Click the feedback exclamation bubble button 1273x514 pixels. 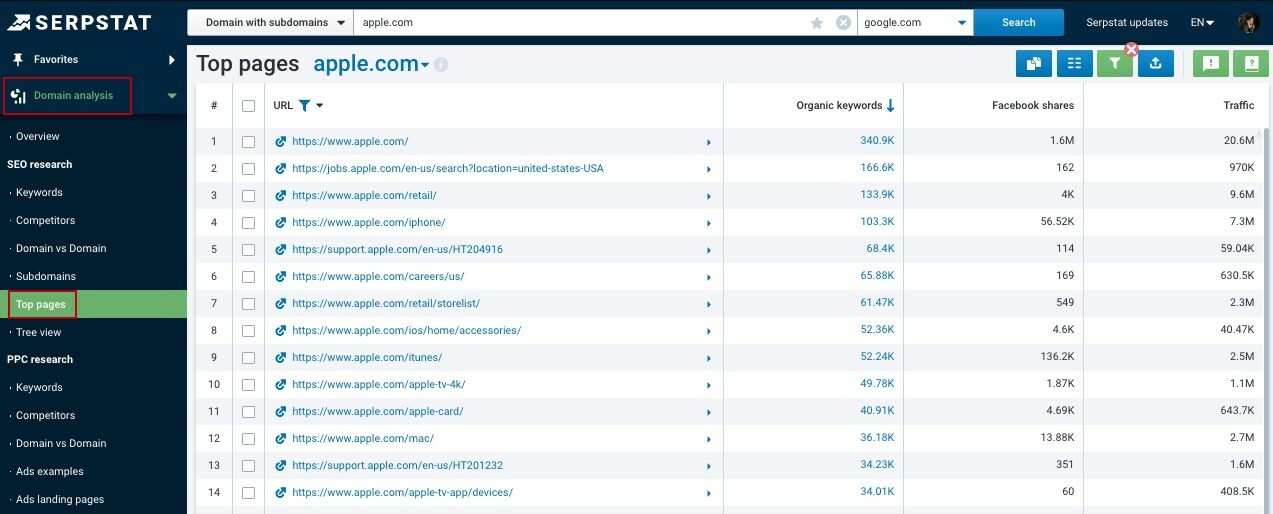click(1211, 64)
